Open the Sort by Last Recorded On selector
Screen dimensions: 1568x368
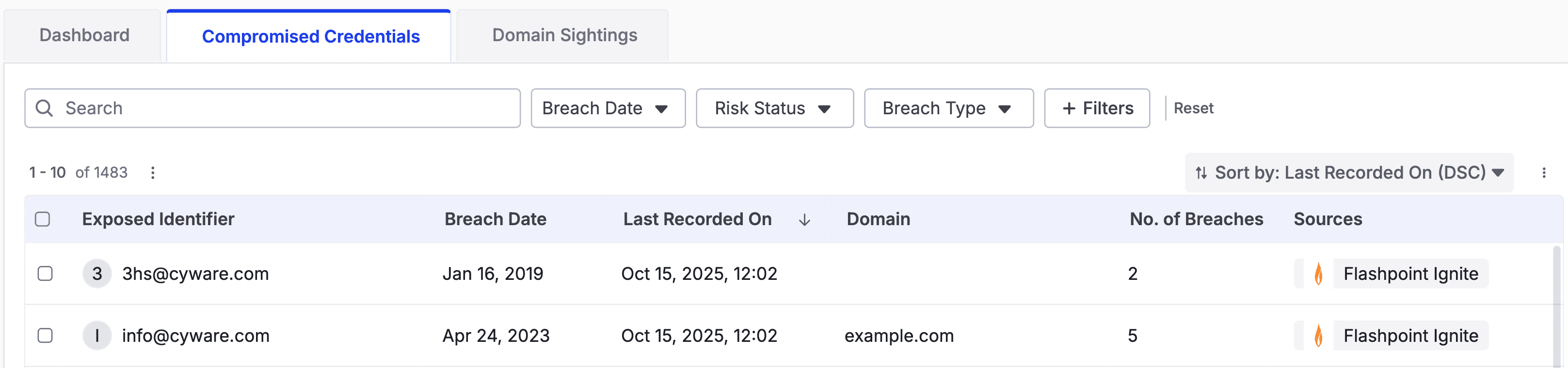(x=1349, y=173)
